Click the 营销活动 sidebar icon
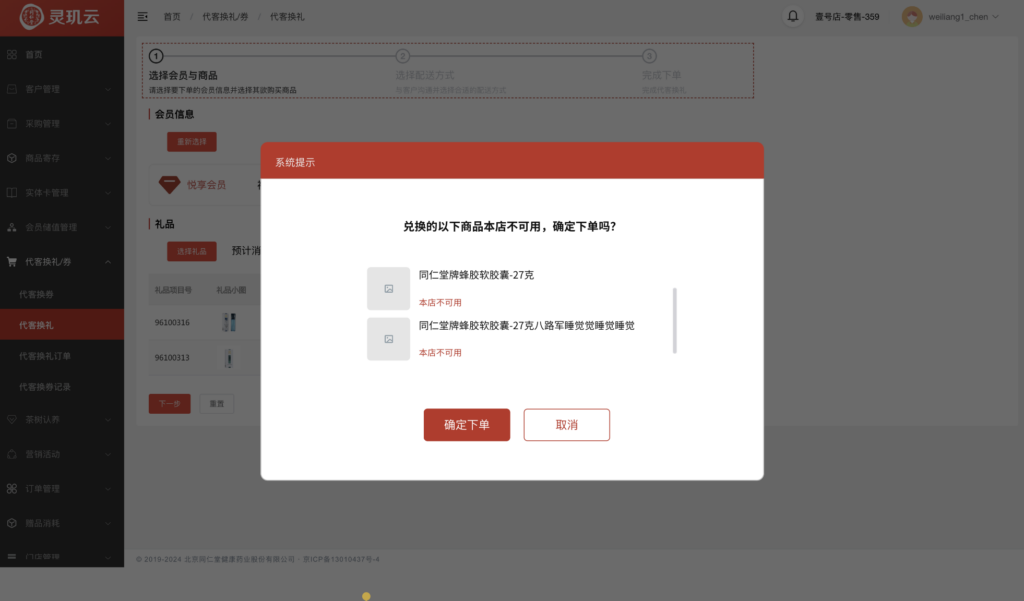The width and height of the screenshot is (1024, 601). pyautogui.click(x=12, y=454)
